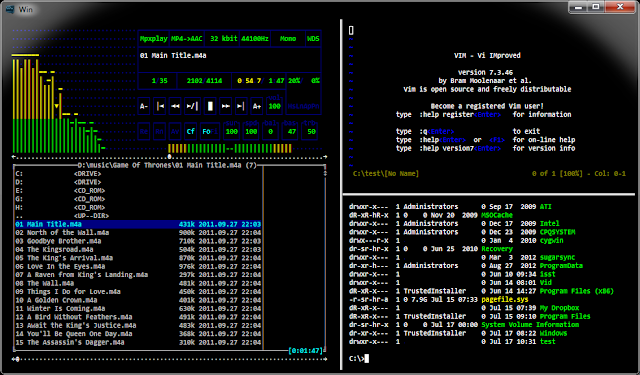This screenshot has width=640, height=375.
Task: Click 'pagefile.sys' in directory listing
Action: [x=504, y=300]
